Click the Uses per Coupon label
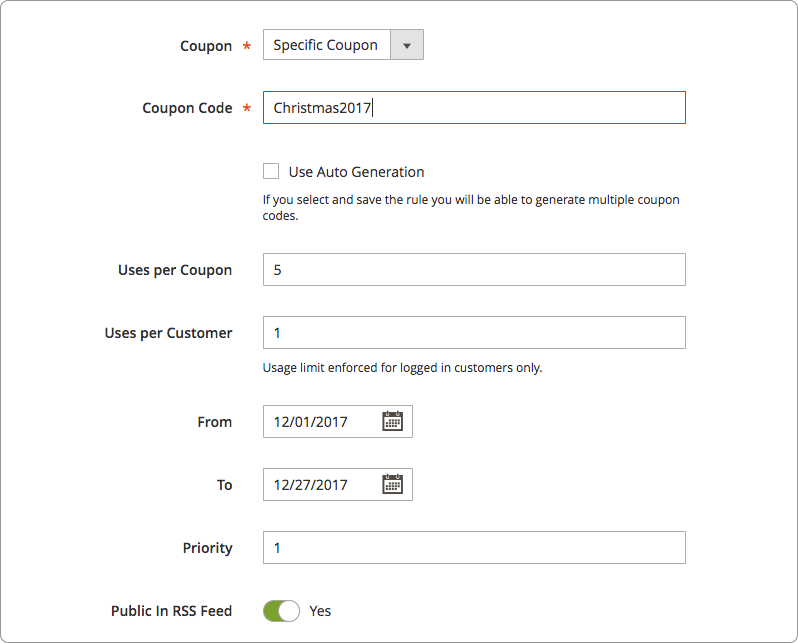 click(175, 270)
